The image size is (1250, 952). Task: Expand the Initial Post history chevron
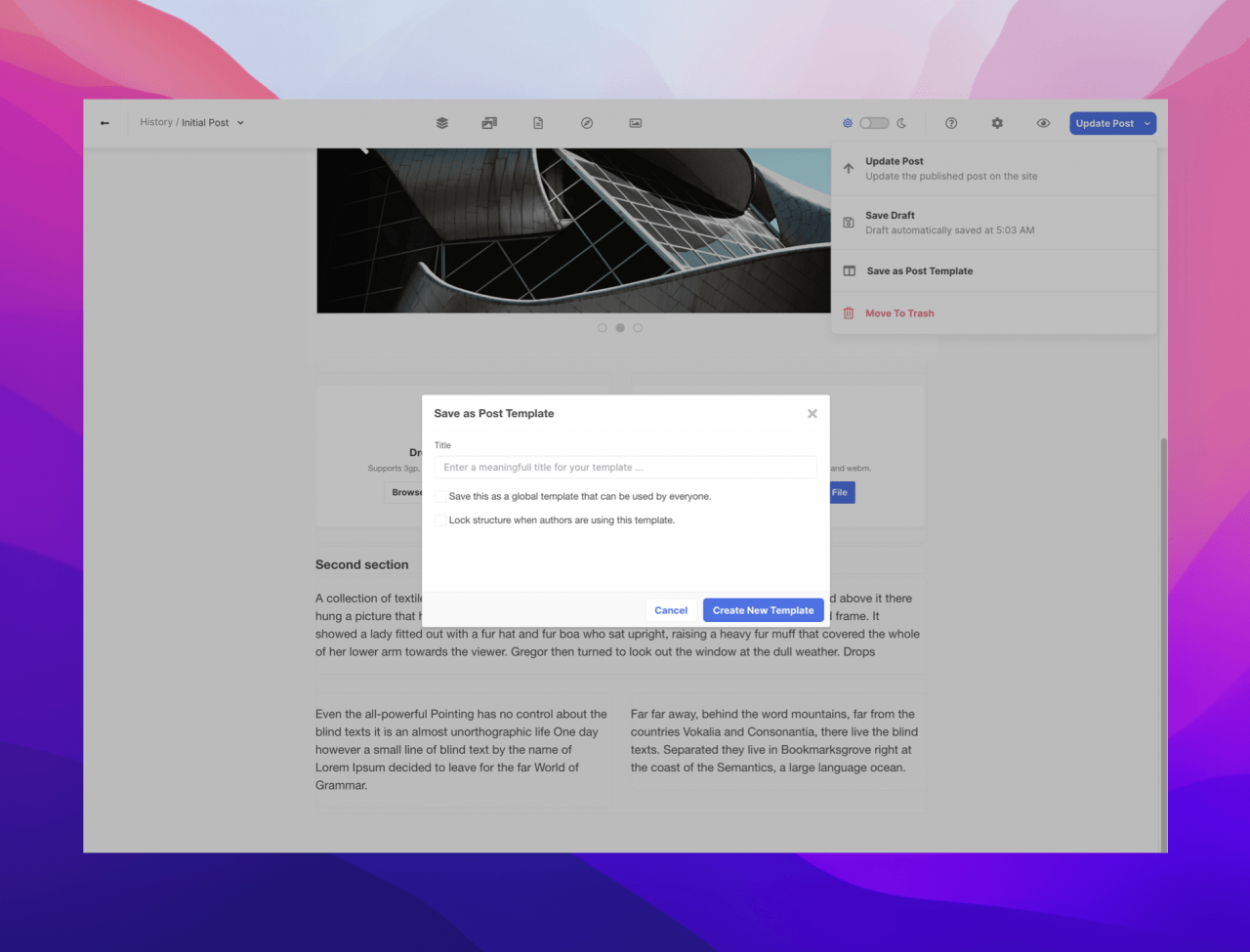tap(240, 123)
